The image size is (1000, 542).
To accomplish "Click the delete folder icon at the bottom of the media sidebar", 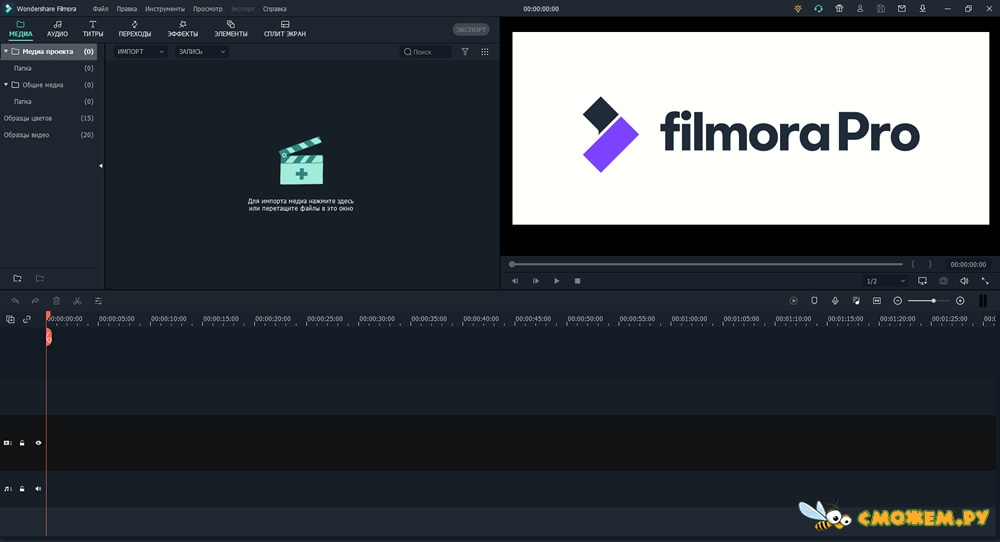I will pos(40,279).
